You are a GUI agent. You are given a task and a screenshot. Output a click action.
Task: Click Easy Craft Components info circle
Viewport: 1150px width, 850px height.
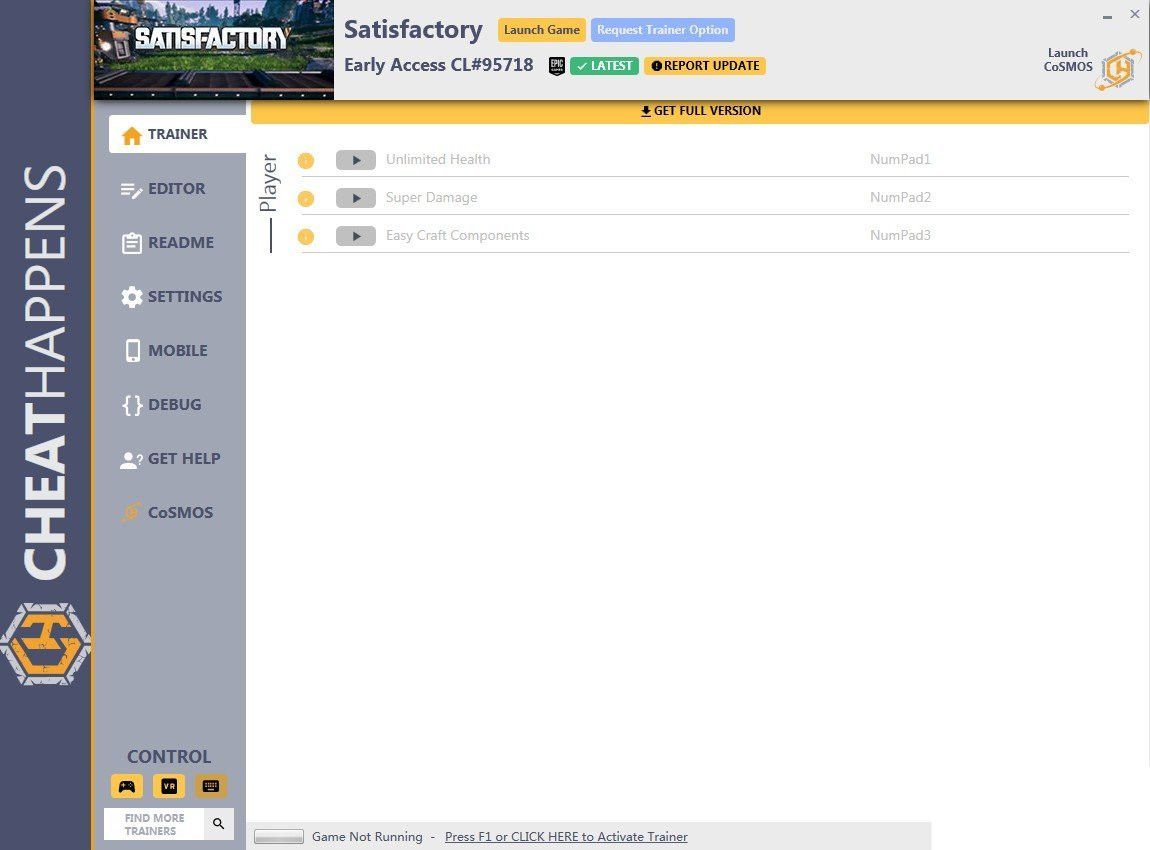[306, 237]
